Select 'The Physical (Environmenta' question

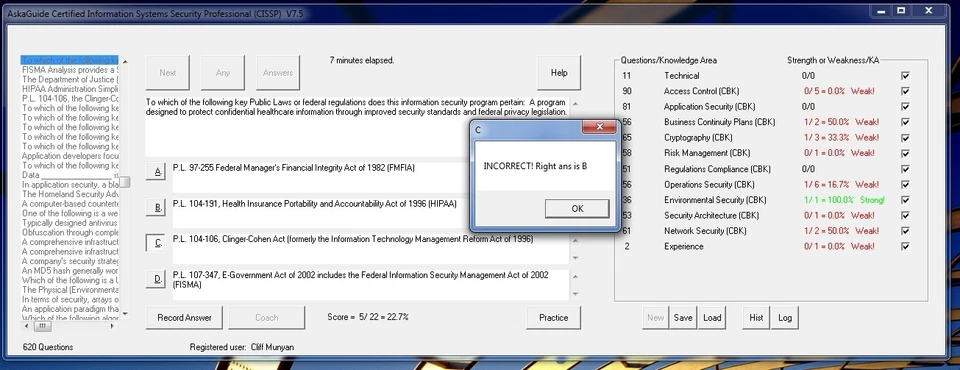click(70, 289)
